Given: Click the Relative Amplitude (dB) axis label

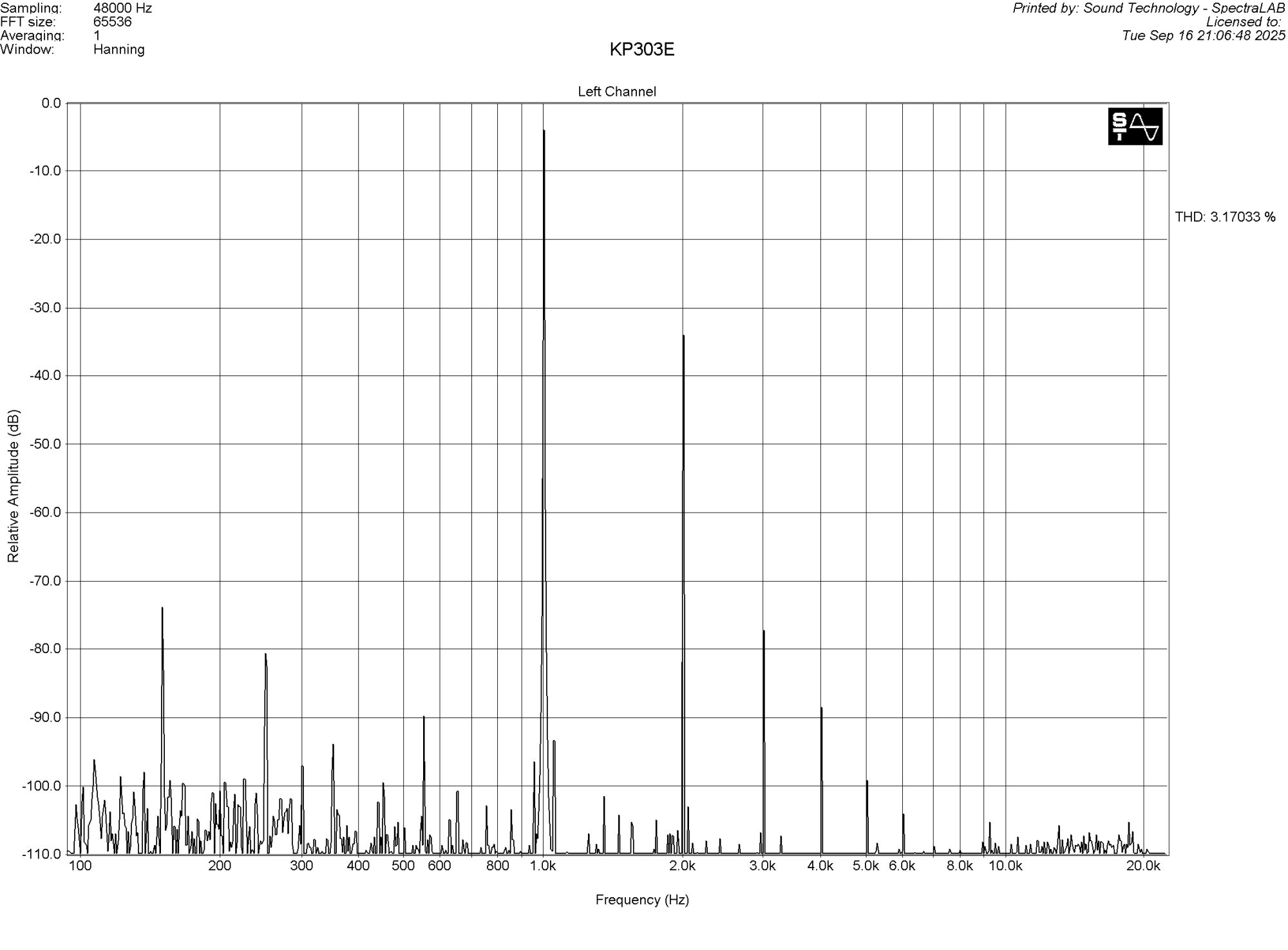Looking at the screenshot, I should [x=14, y=486].
